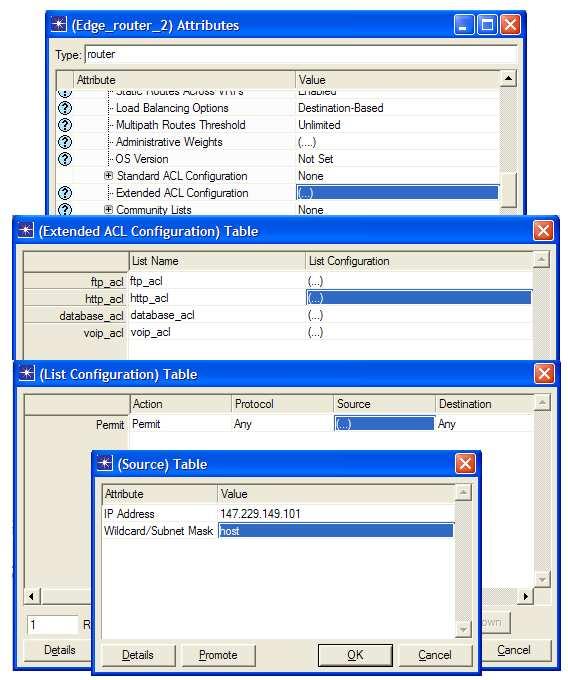Close the List Configuration Table window
Image resolution: width=568 pixels, height=680 pixels.
(544, 373)
